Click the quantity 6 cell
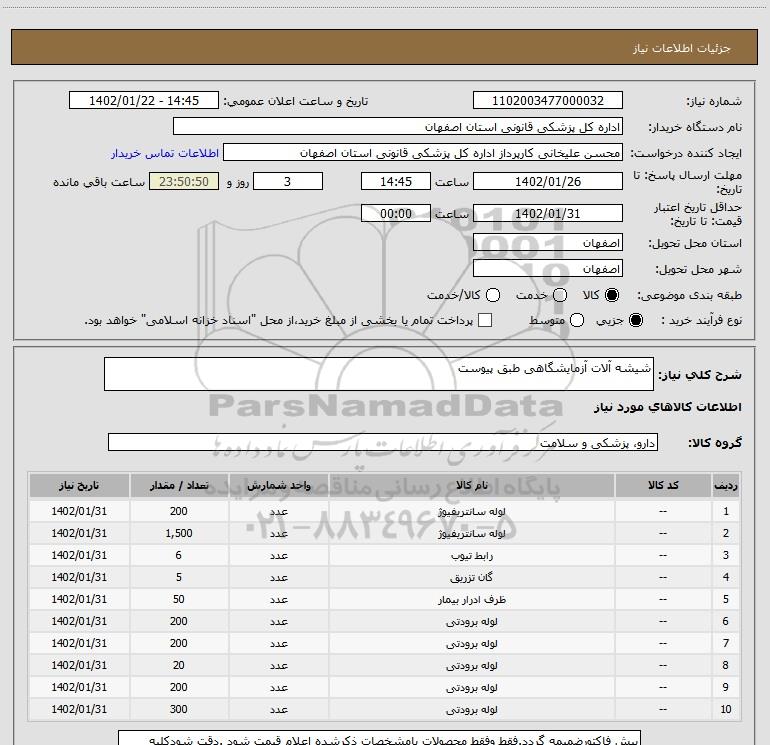The image size is (770, 745). [179, 555]
